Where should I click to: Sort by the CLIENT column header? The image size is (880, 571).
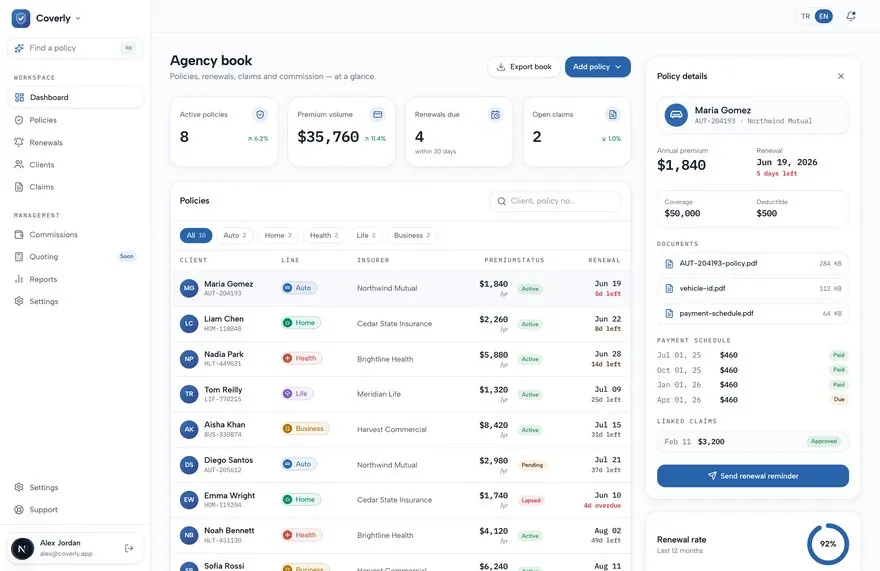coord(193,260)
